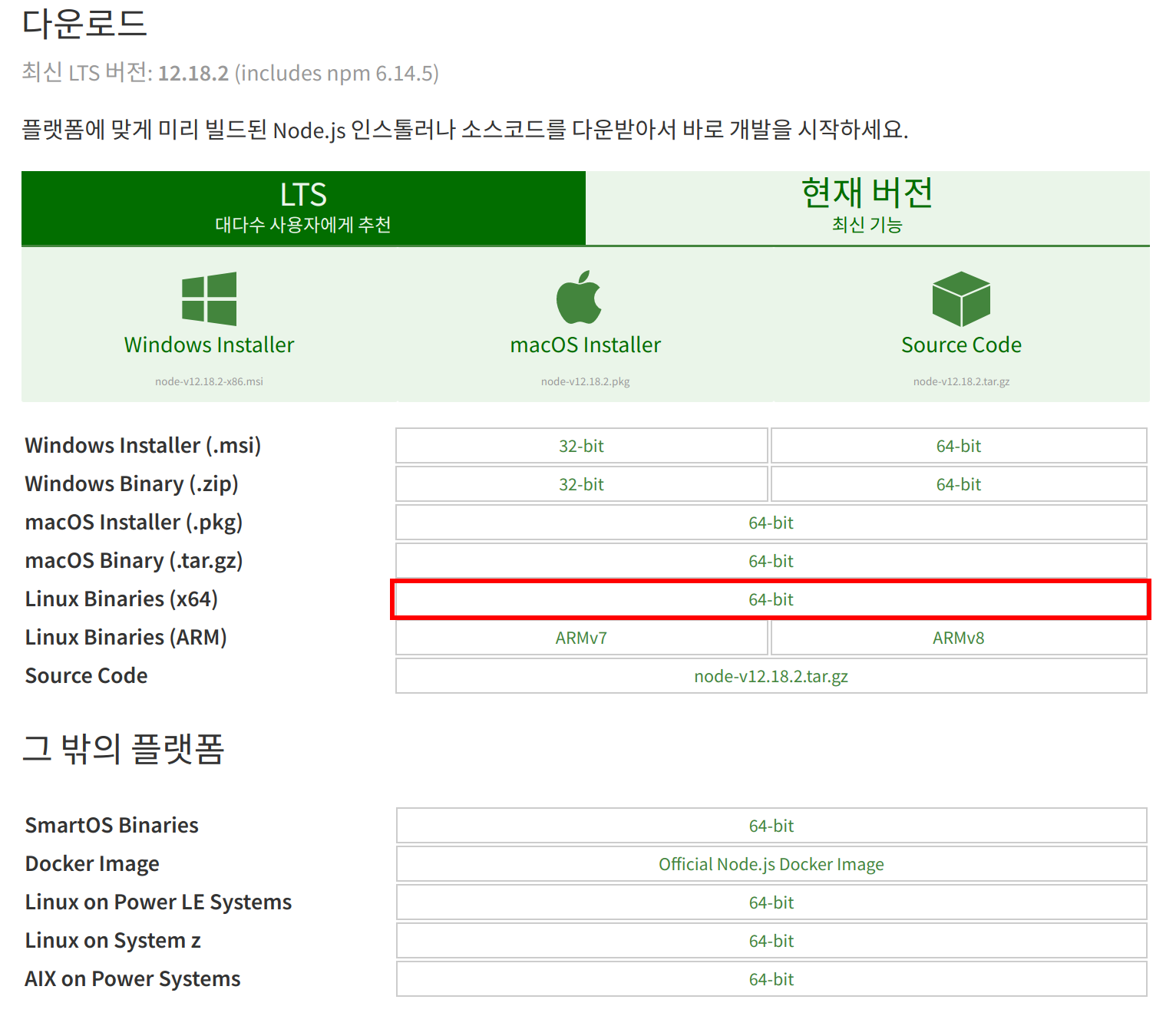Download 64-bit macOS Binary (.tar.gz)
1176x1016 pixels.
(771, 561)
